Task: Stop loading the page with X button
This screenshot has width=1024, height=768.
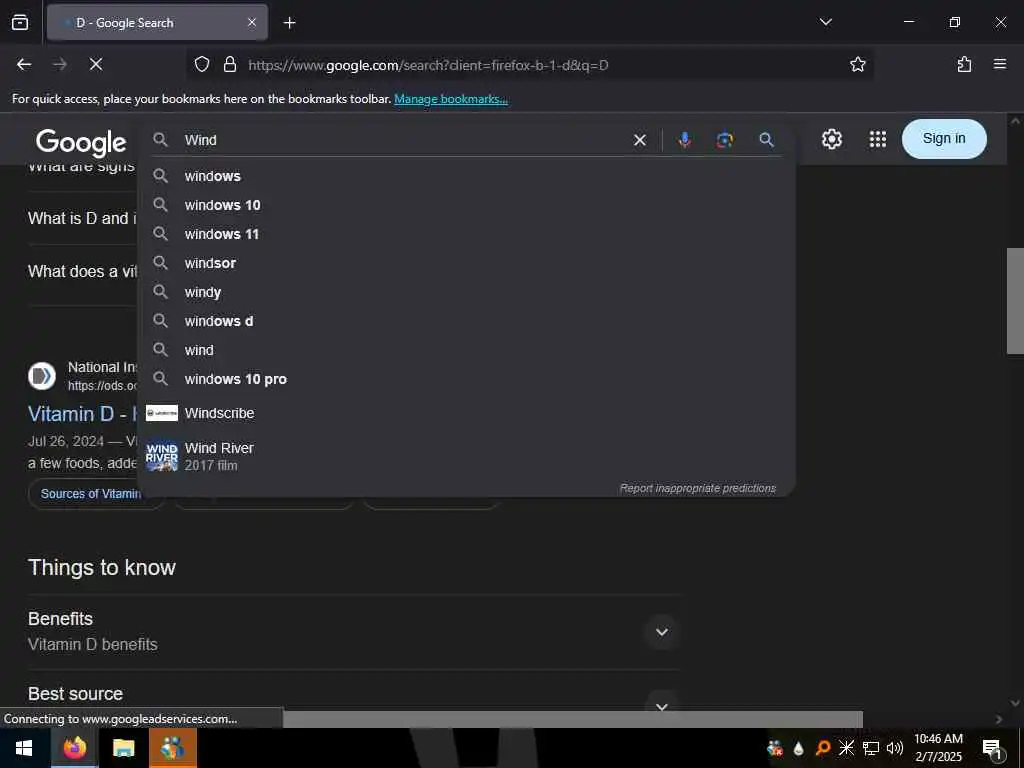Action: click(95, 64)
